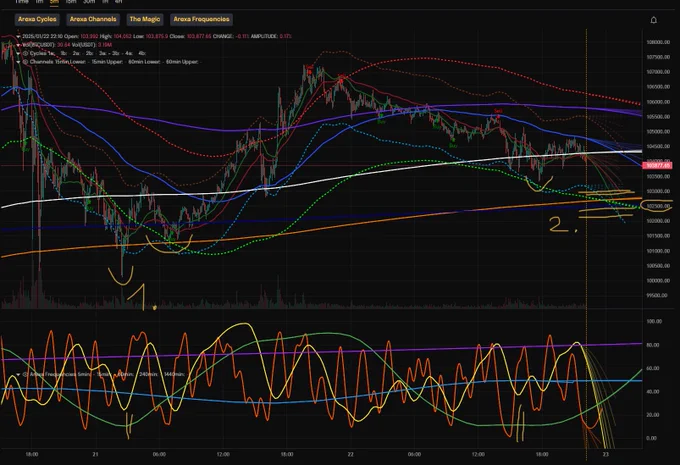Click the 20.00 oscillator axis label

(x=654, y=415)
